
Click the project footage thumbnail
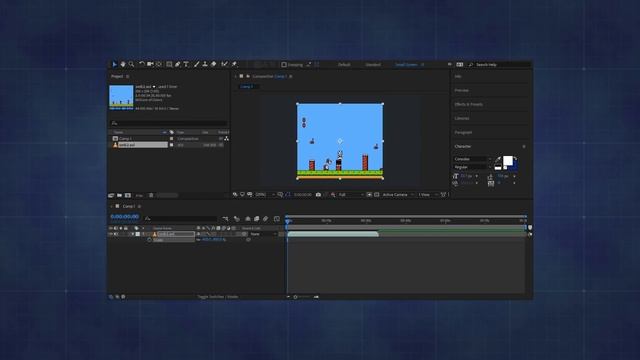(121, 97)
